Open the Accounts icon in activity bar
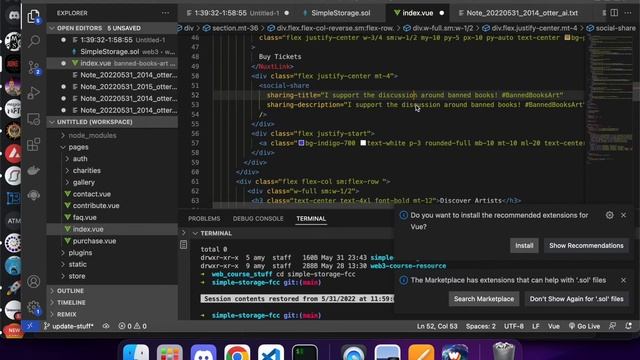 coord(33,282)
